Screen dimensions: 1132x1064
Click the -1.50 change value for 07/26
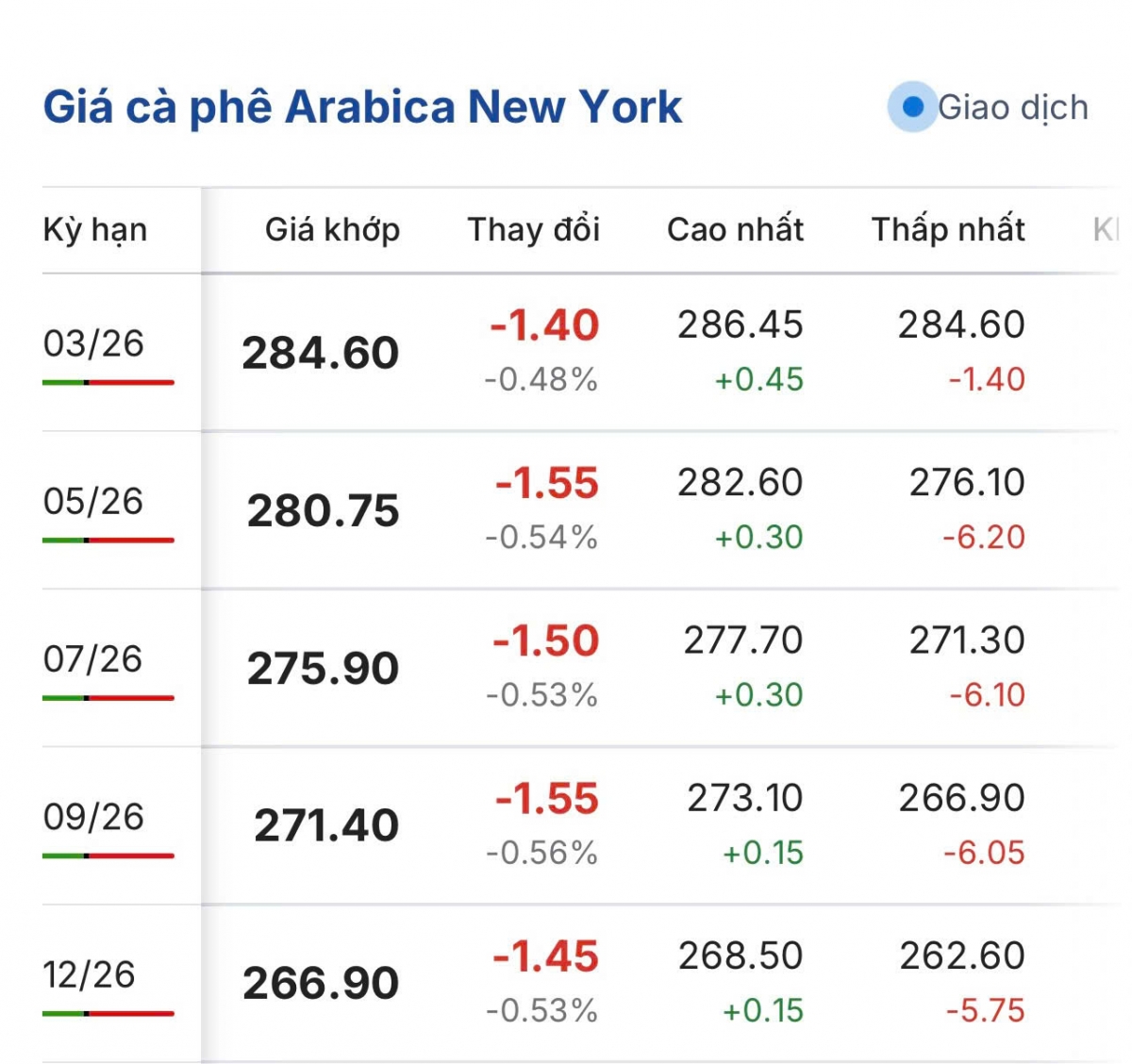point(546,641)
